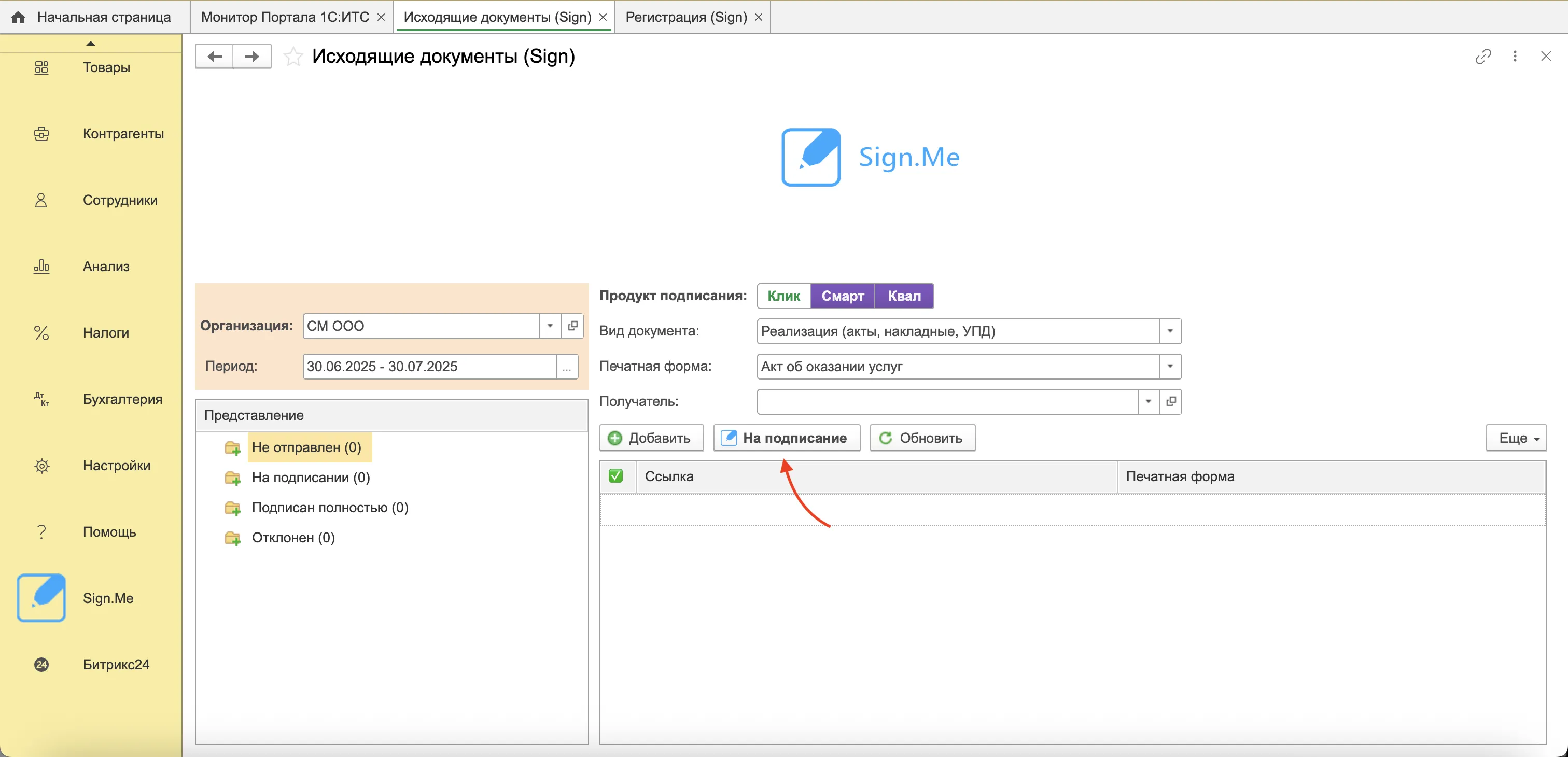Image resolution: width=1568 pixels, height=757 pixels.
Task: Click the Вид документа field
Action: [958, 332]
